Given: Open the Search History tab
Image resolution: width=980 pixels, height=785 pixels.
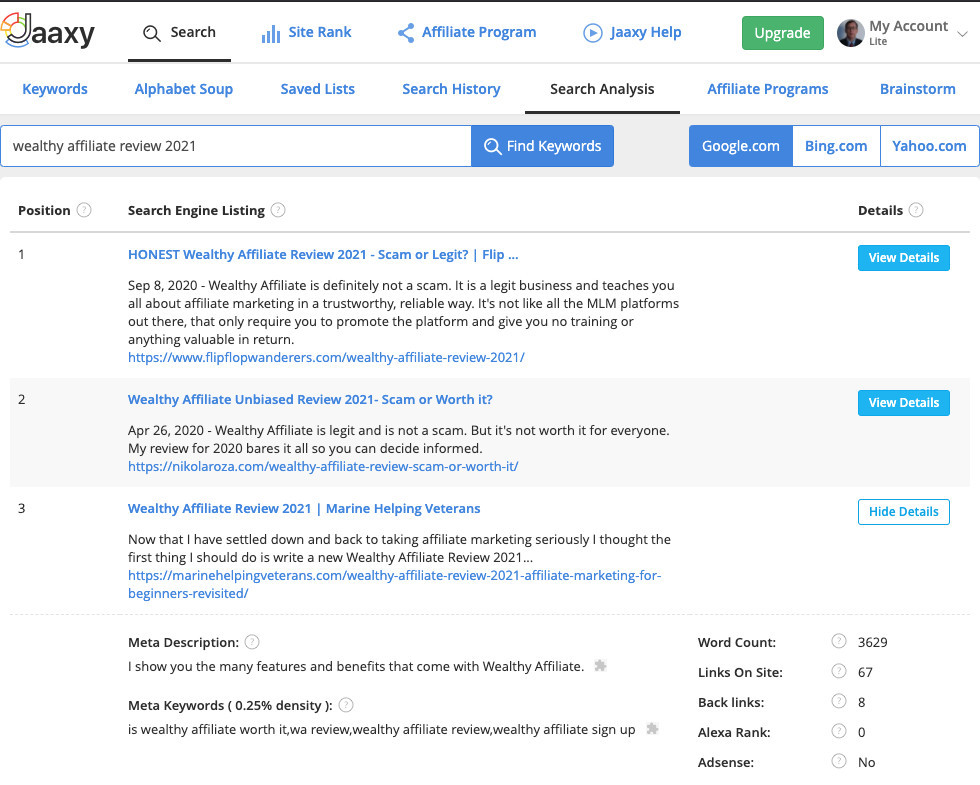Looking at the screenshot, I should 451,89.
